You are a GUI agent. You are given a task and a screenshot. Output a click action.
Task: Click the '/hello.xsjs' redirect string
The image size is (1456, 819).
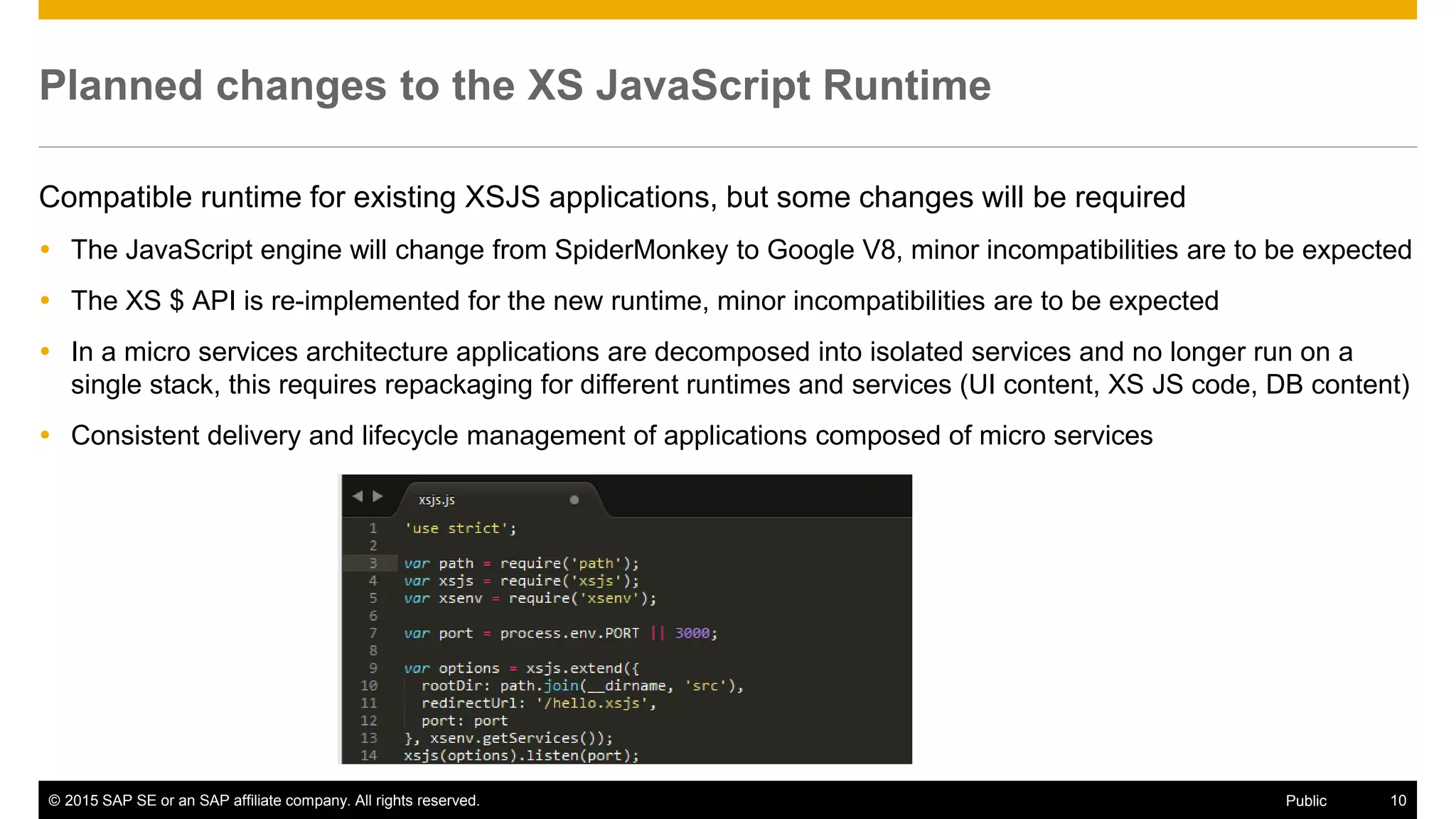click(591, 703)
